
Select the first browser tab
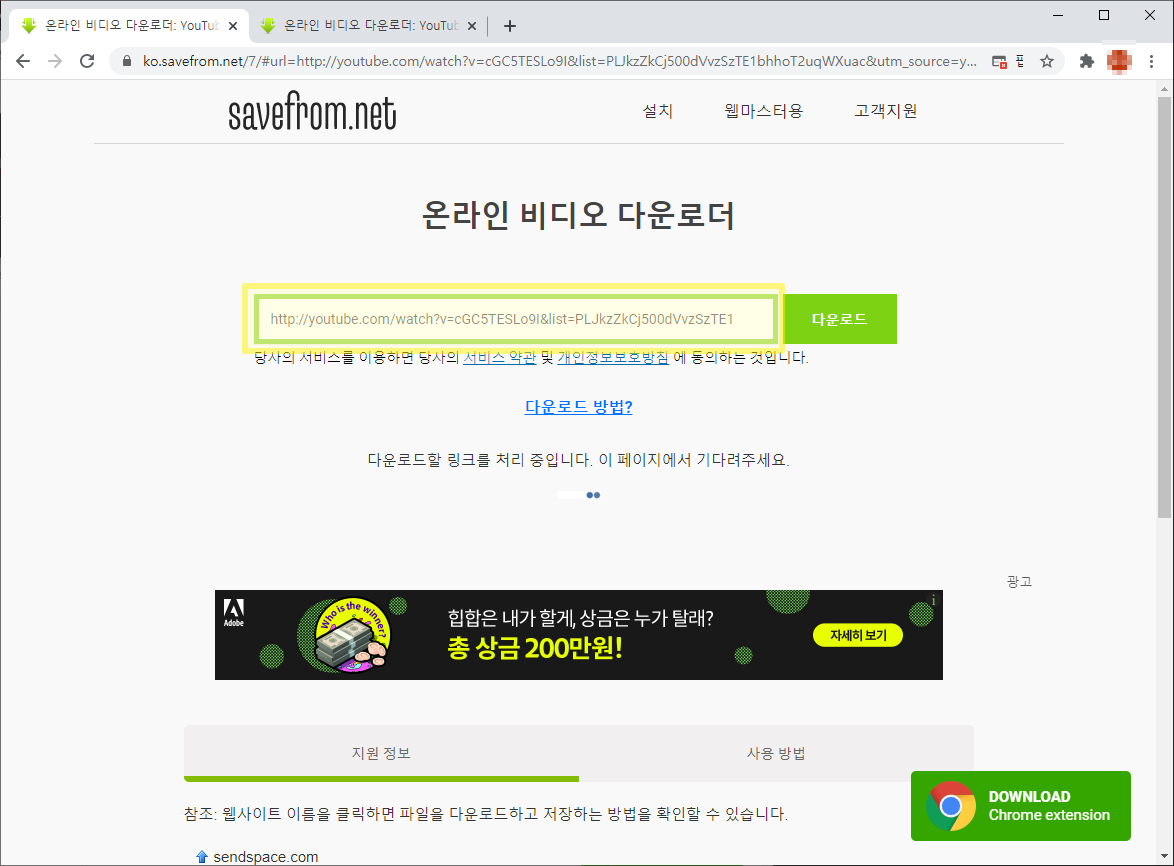coord(129,25)
